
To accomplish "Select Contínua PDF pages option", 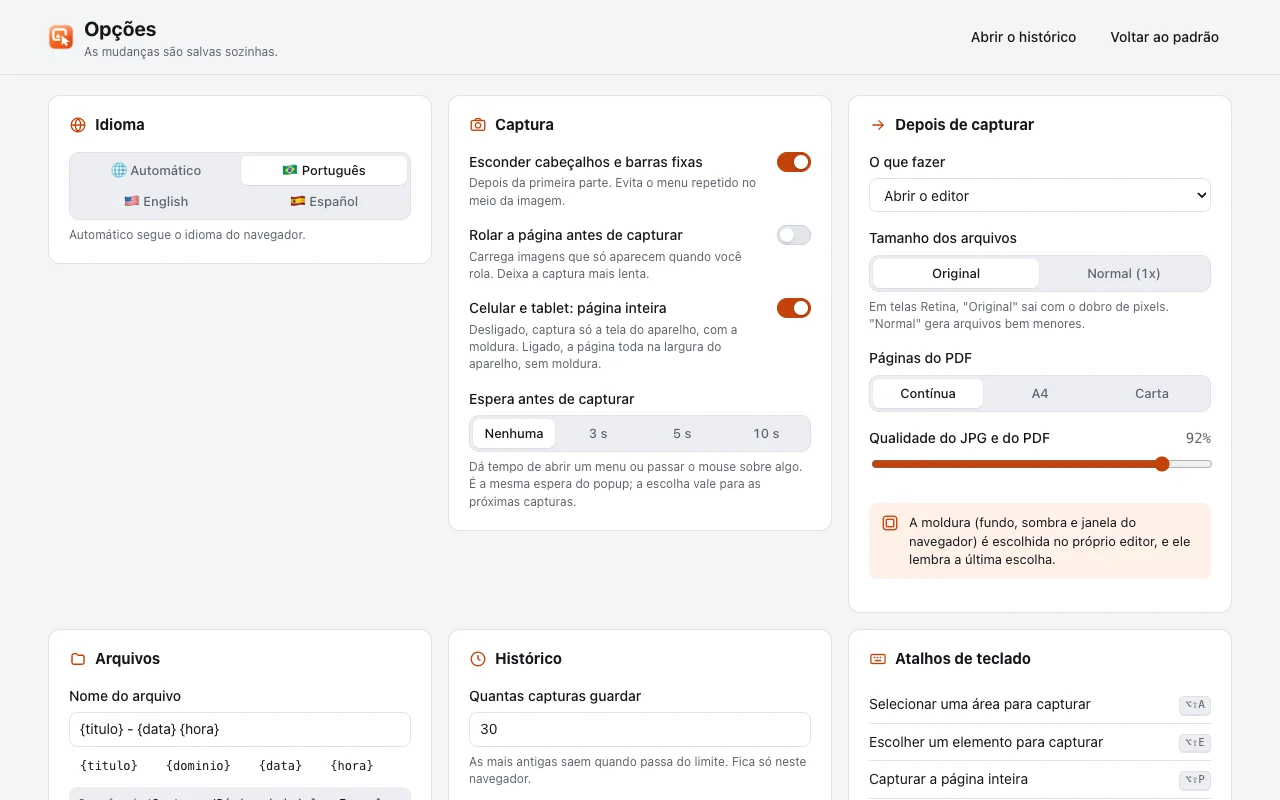I will [x=928, y=394].
